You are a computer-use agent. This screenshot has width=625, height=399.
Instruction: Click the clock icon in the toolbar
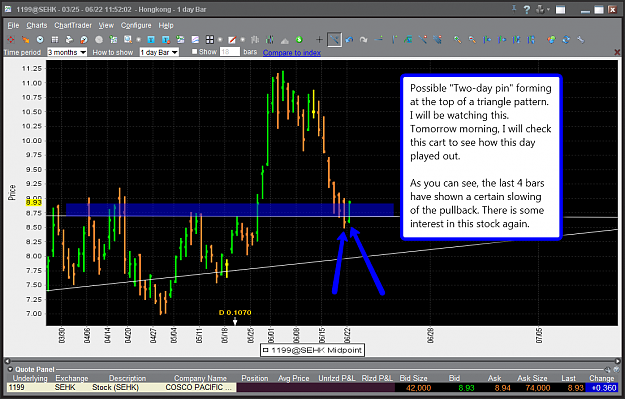tap(40, 39)
